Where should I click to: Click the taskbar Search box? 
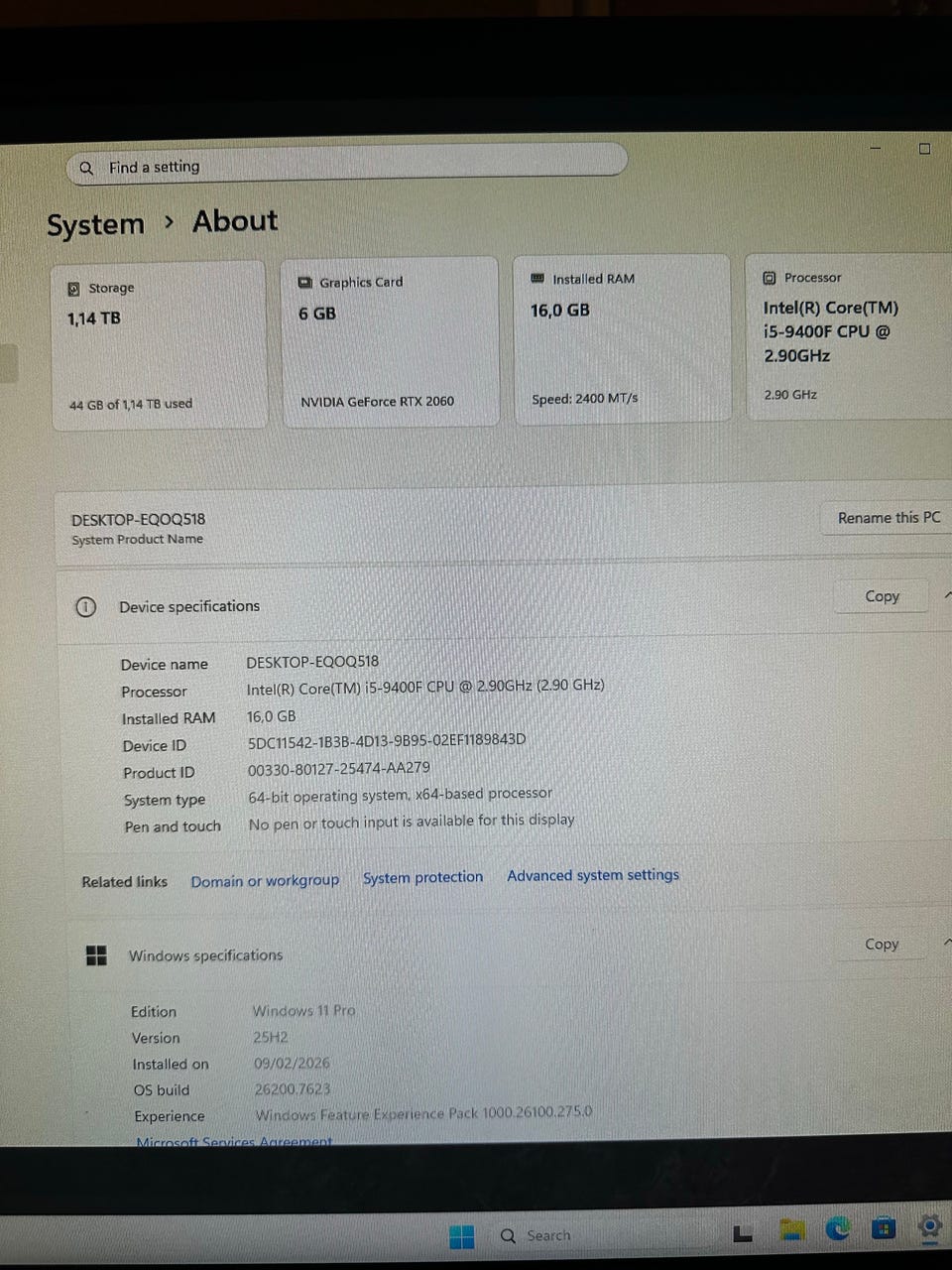point(601,1235)
